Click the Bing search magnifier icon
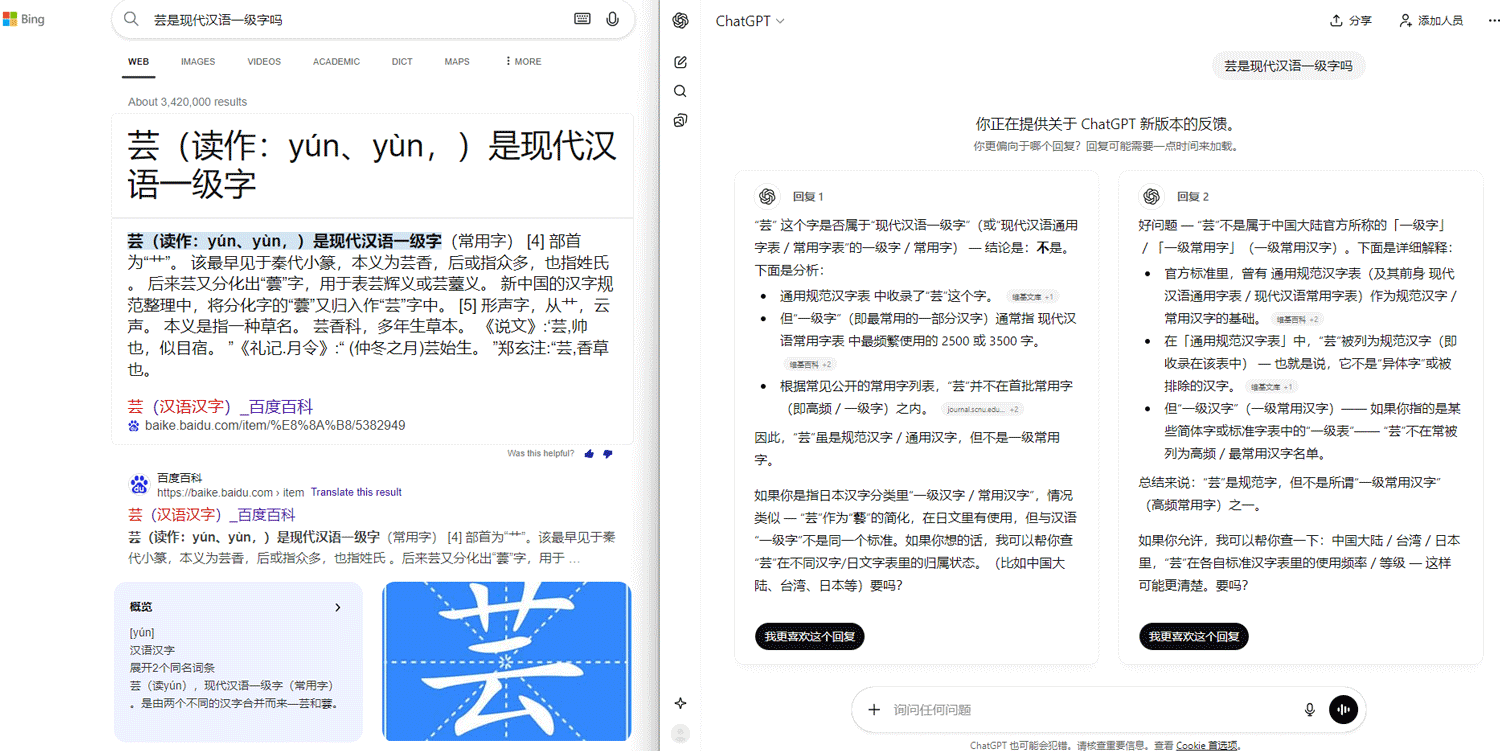1500x751 pixels. pos(131,19)
